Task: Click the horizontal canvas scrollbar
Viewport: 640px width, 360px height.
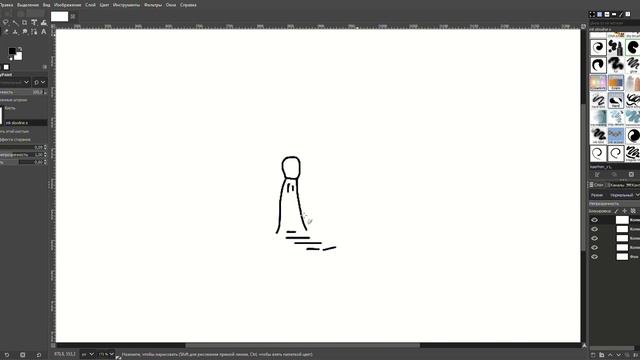Action: pos(302,346)
